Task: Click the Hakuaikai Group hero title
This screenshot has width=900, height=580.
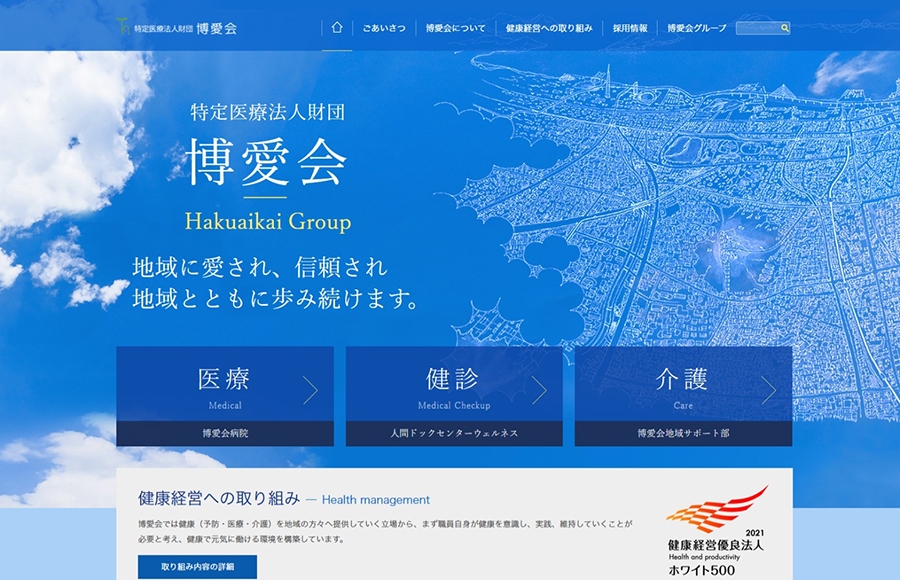Action: (x=267, y=222)
